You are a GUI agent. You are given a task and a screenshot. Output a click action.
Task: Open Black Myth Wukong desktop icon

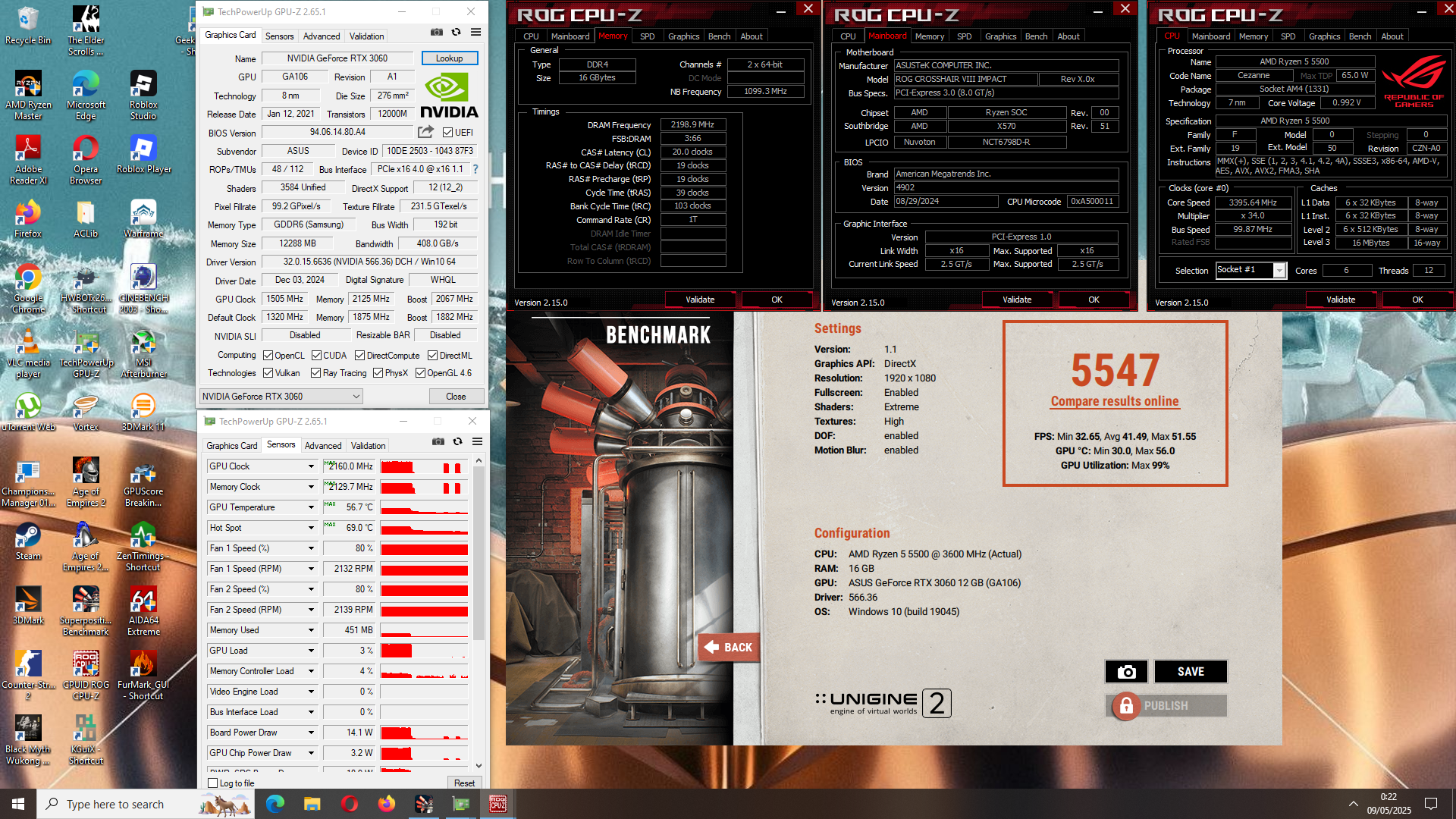click(x=28, y=739)
